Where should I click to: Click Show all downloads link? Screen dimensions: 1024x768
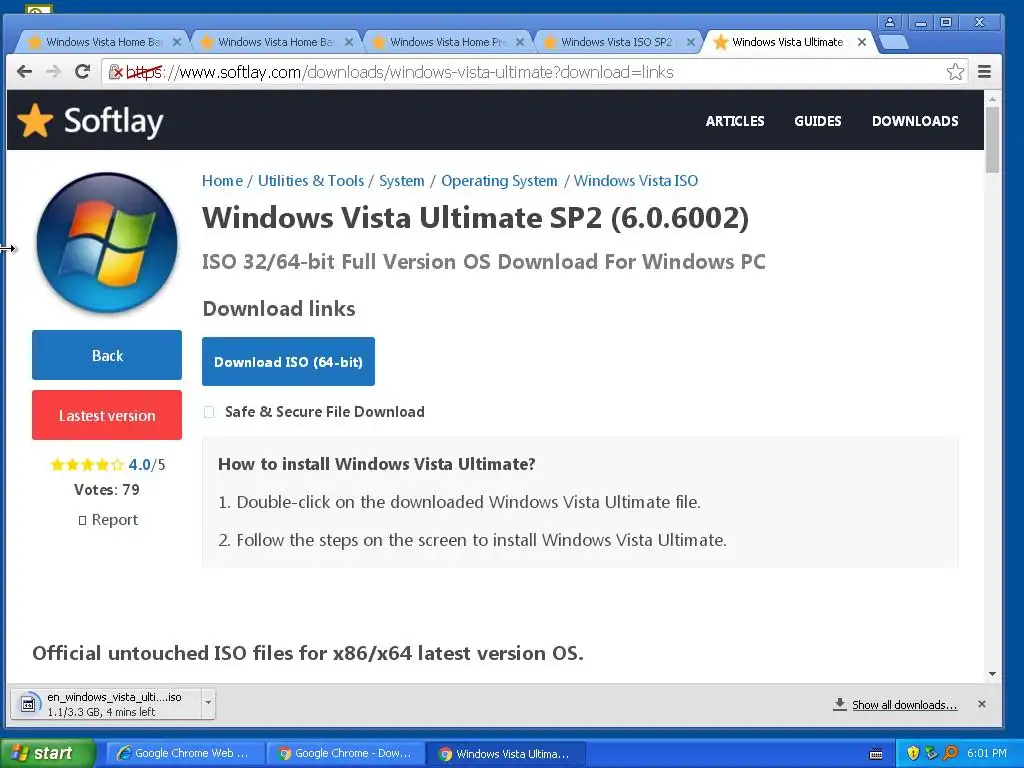point(904,705)
